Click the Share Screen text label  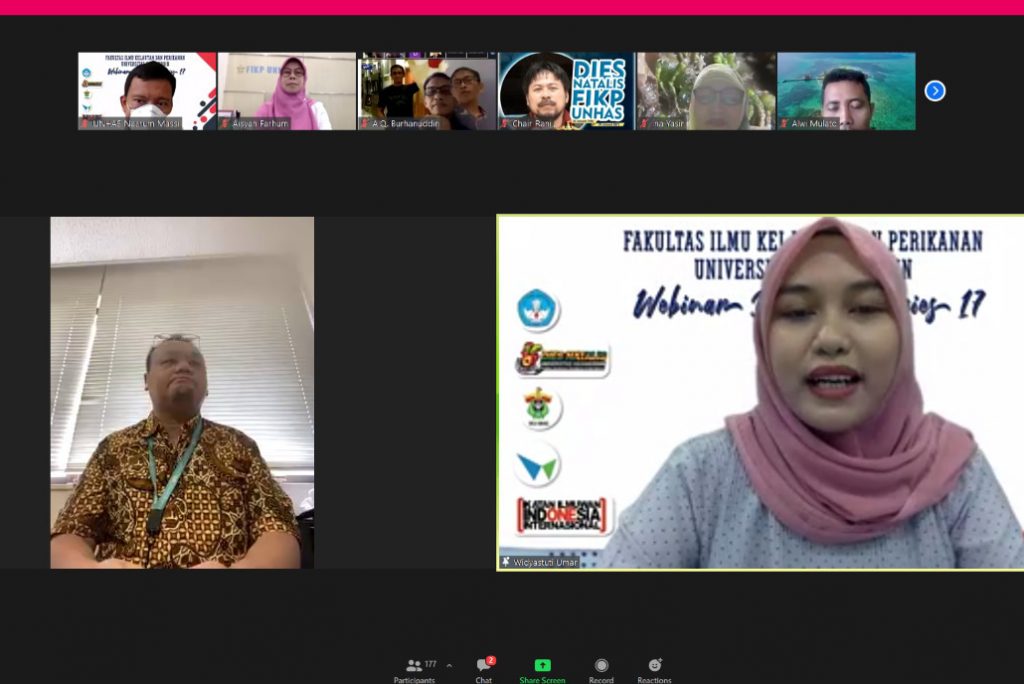[x=541, y=679]
